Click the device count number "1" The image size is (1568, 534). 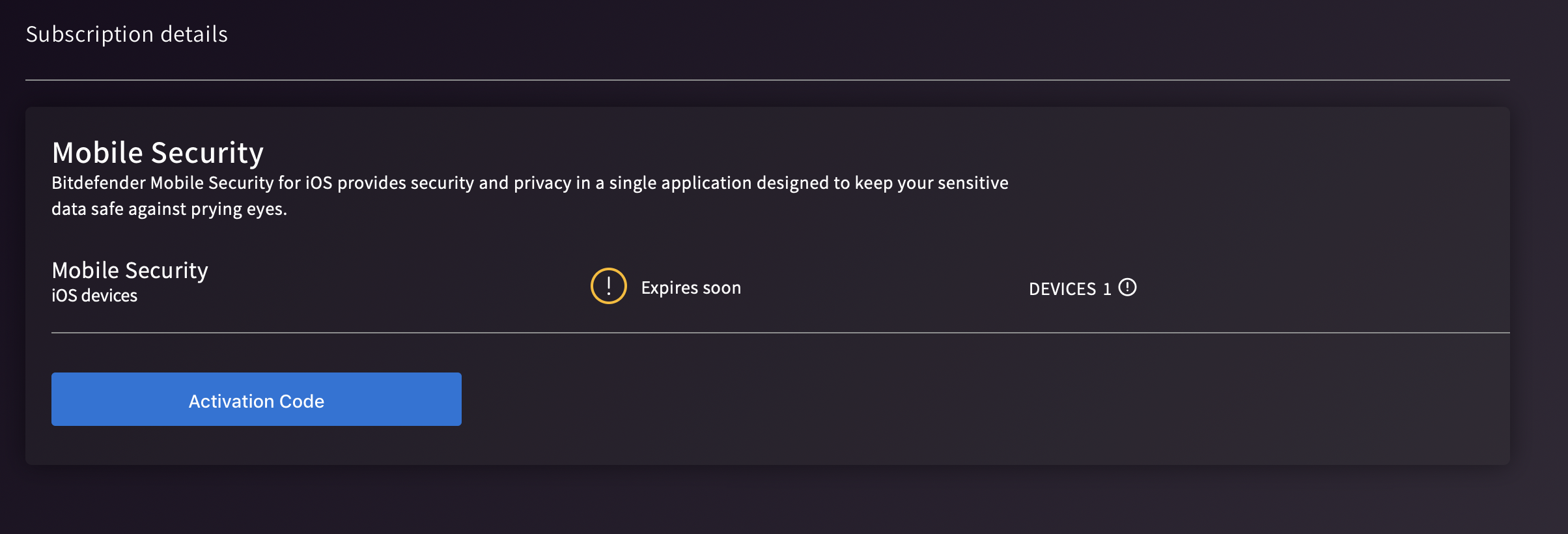pyautogui.click(x=1107, y=289)
